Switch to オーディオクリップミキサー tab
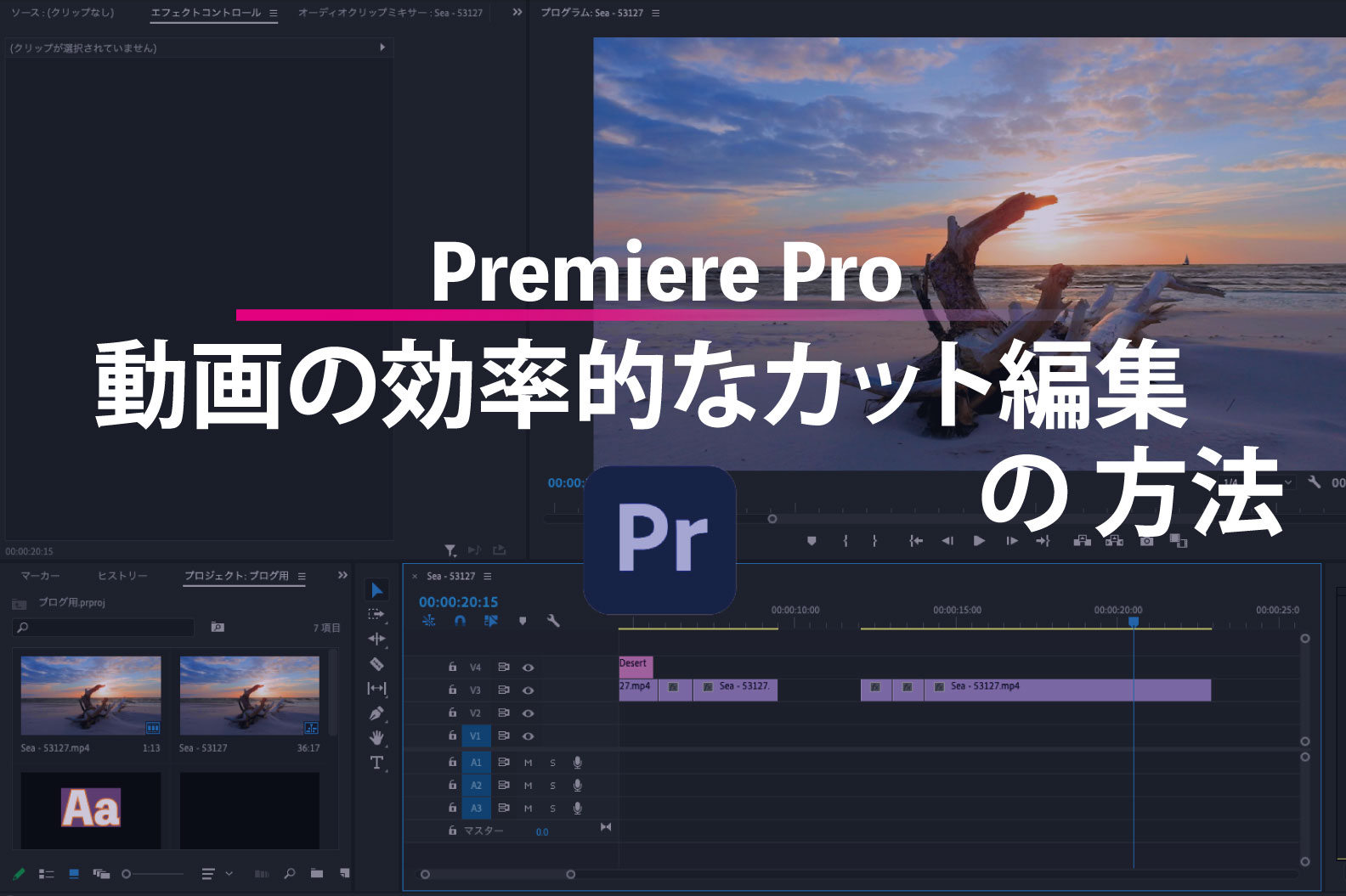 point(390,13)
